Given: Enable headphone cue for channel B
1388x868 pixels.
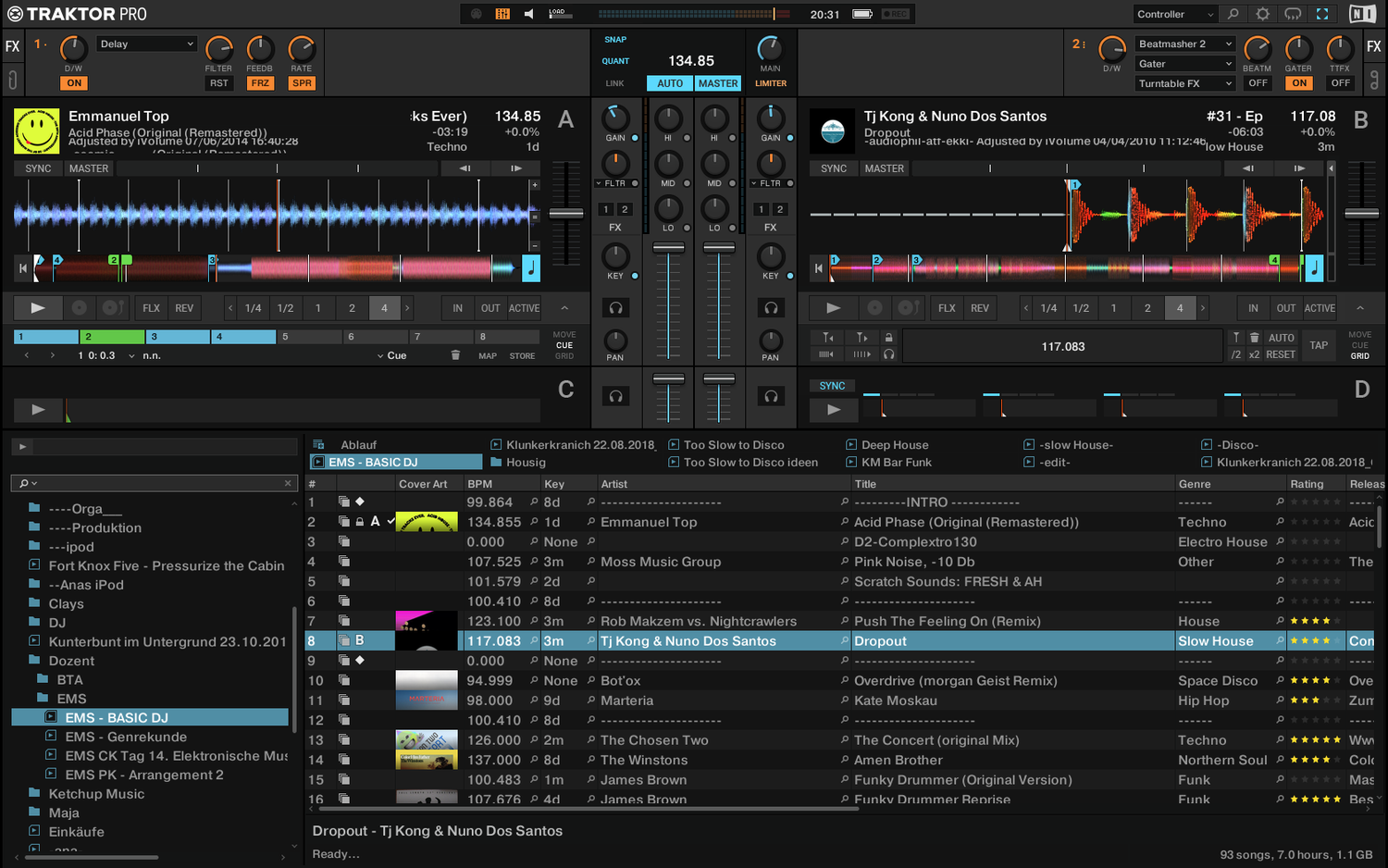Looking at the screenshot, I should 771,308.
